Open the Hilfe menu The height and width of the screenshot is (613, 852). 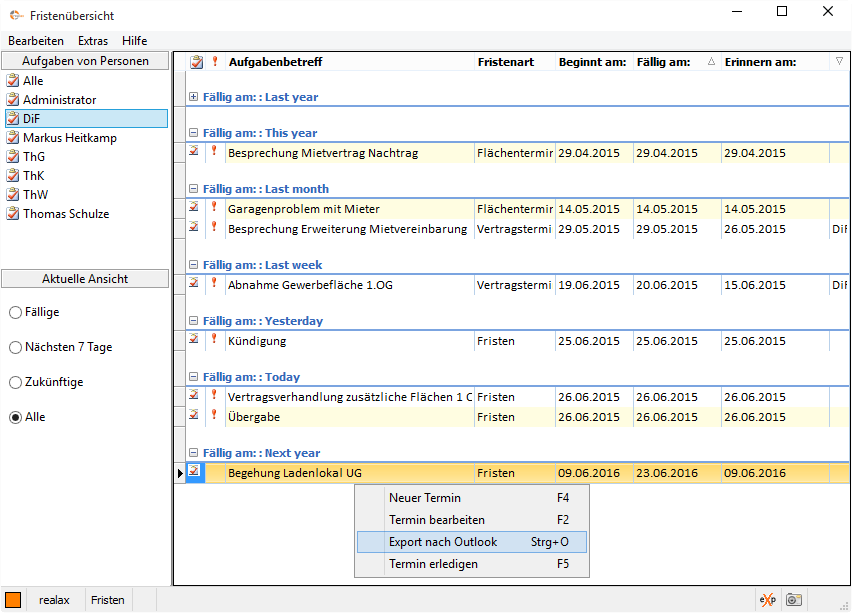[135, 41]
